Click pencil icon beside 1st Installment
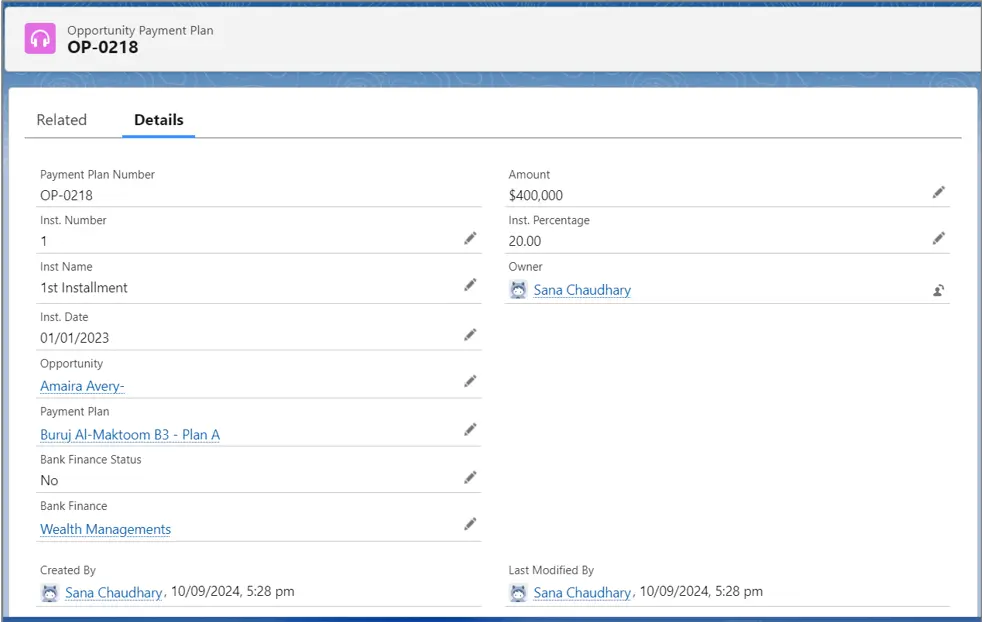Image resolution: width=982 pixels, height=622 pixels. point(470,285)
